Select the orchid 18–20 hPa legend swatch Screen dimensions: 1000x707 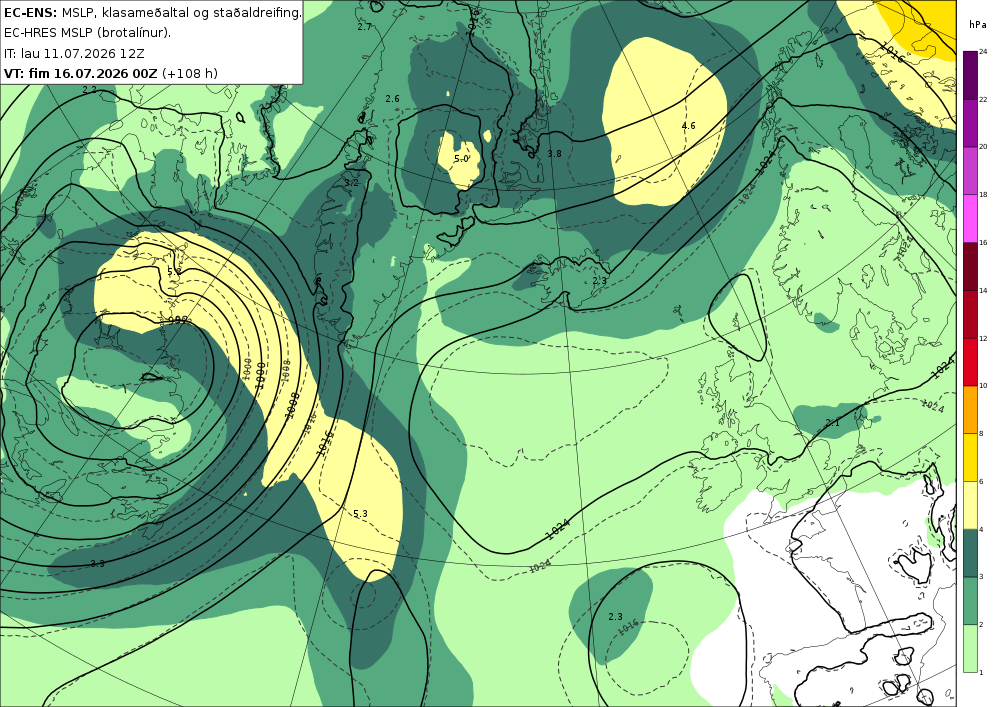coord(970,171)
